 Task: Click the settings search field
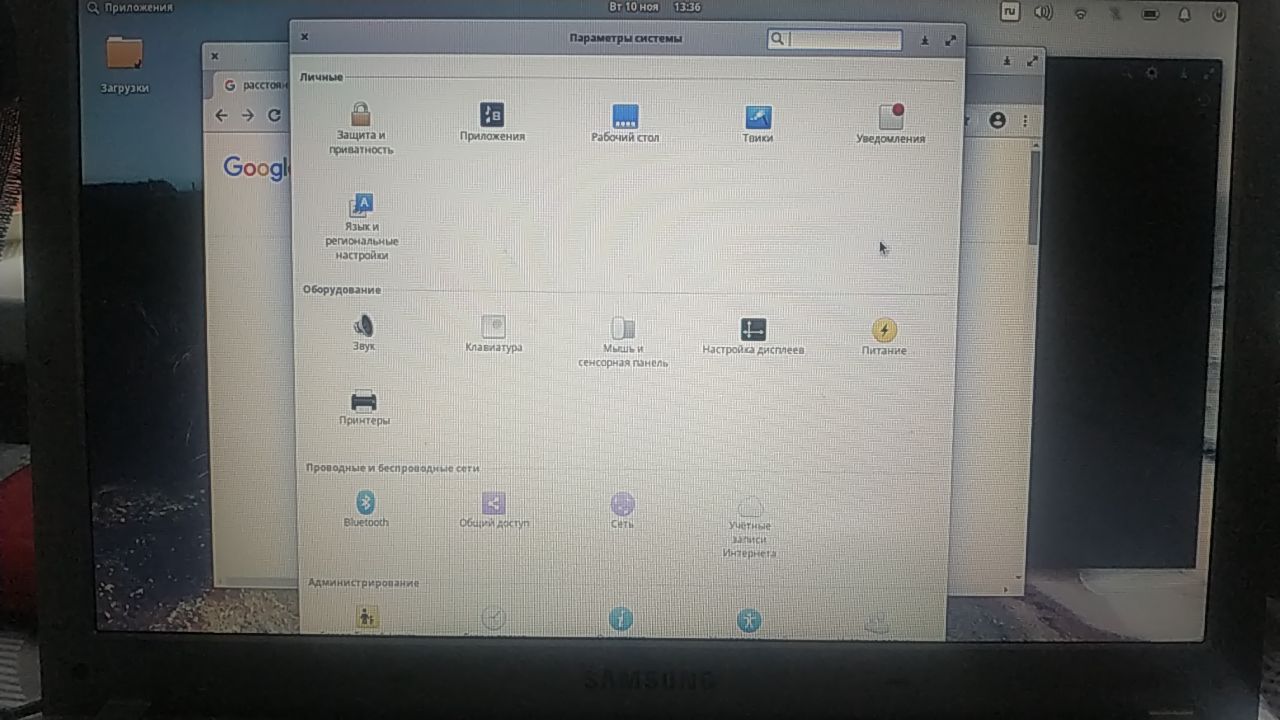834,40
